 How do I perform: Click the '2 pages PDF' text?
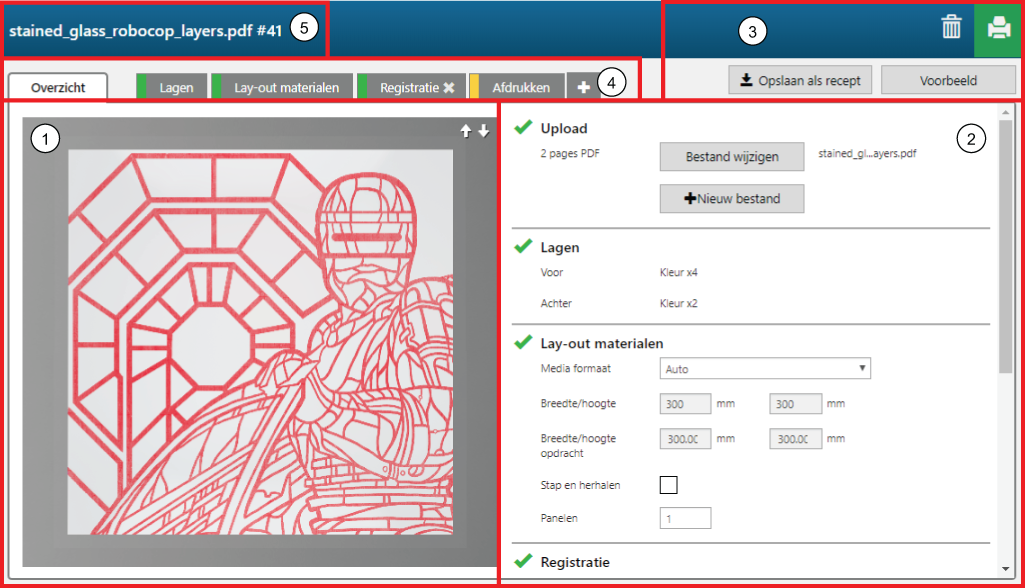[570, 153]
